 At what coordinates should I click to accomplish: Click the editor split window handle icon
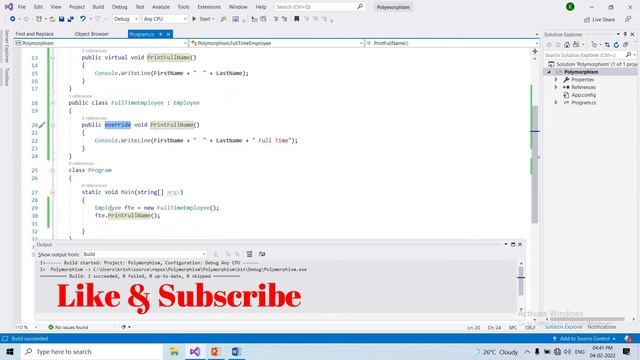tap(535, 51)
